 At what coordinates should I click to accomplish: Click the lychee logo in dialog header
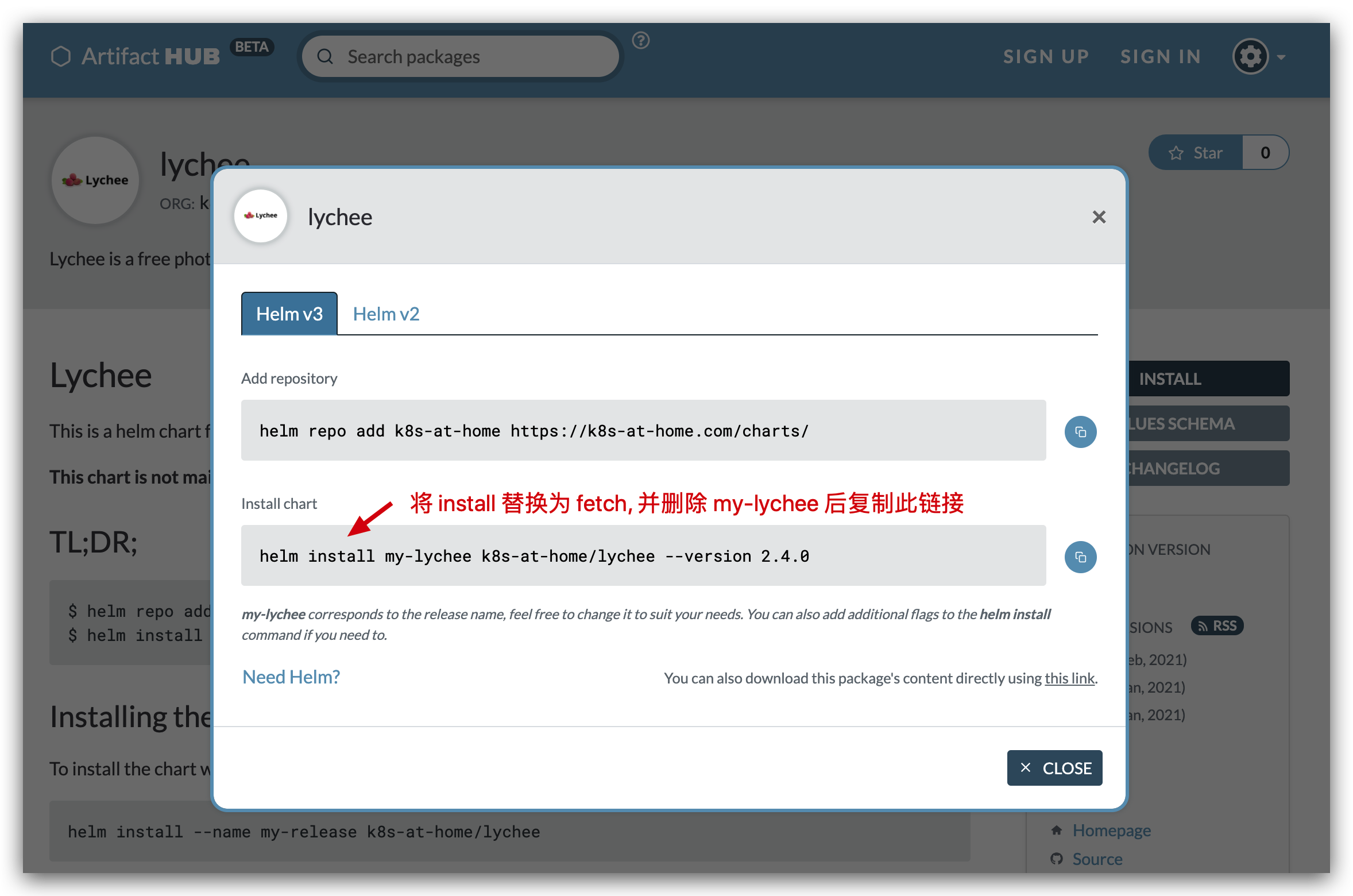(x=261, y=216)
